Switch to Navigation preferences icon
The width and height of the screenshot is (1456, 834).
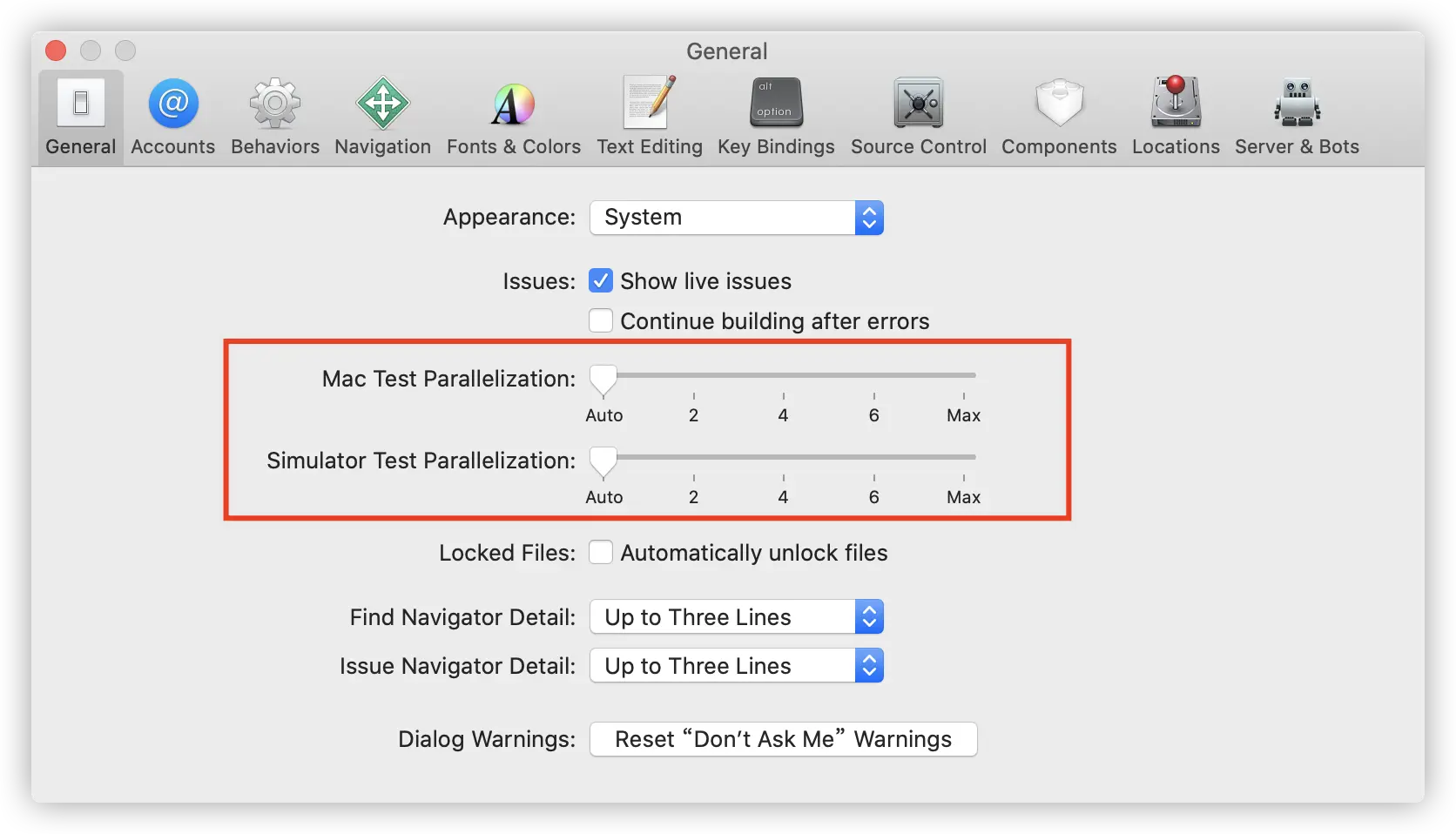tap(383, 104)
